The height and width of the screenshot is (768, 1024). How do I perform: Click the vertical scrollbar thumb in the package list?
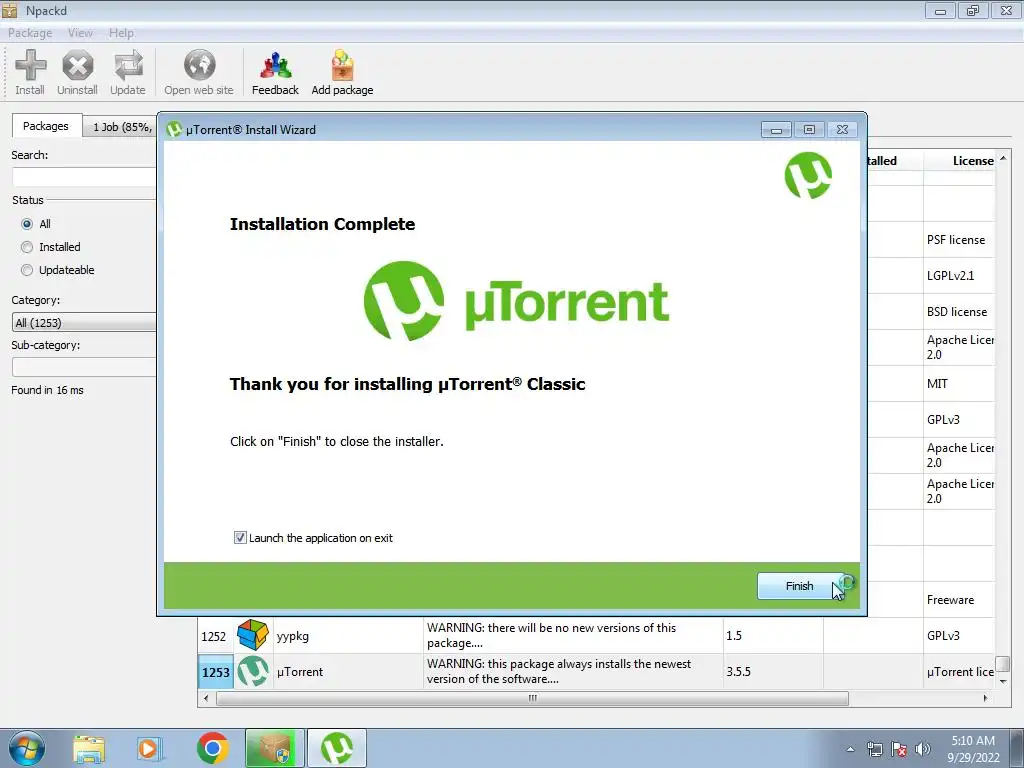(1003, 664)
